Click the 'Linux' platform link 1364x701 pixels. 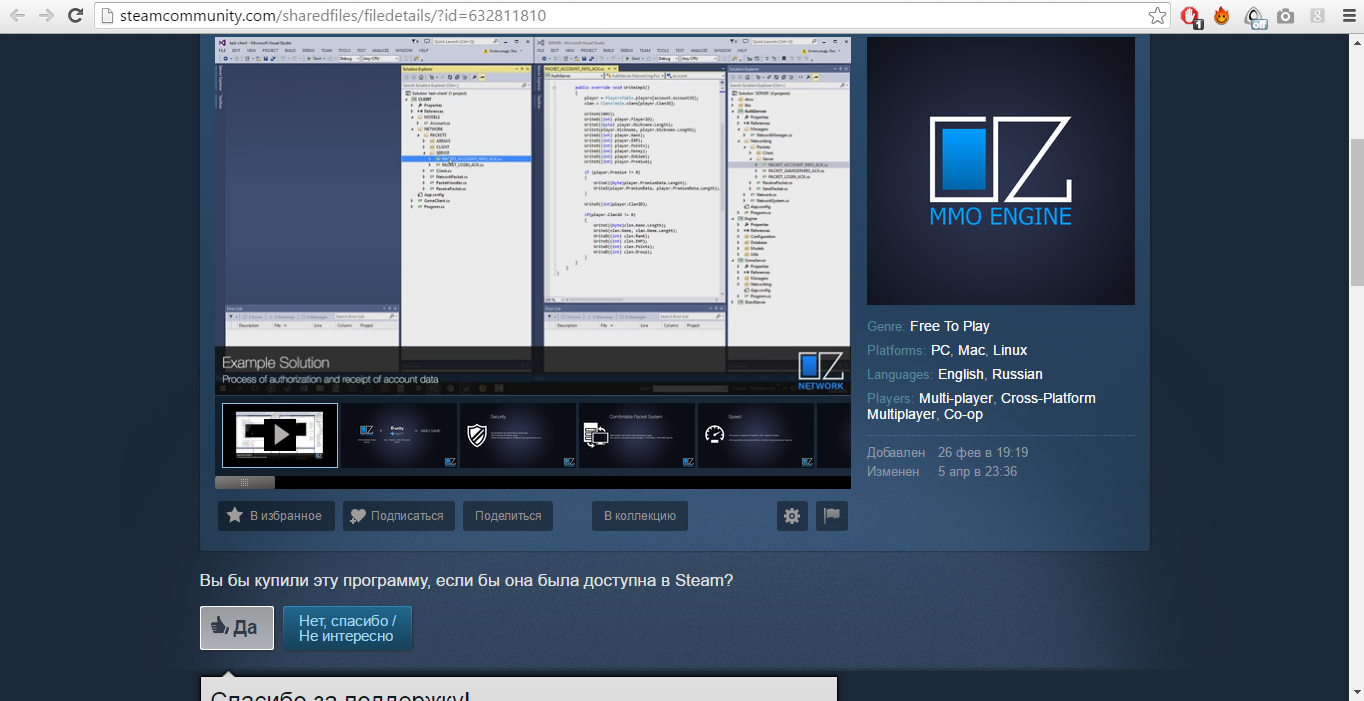coord(1010,350)
